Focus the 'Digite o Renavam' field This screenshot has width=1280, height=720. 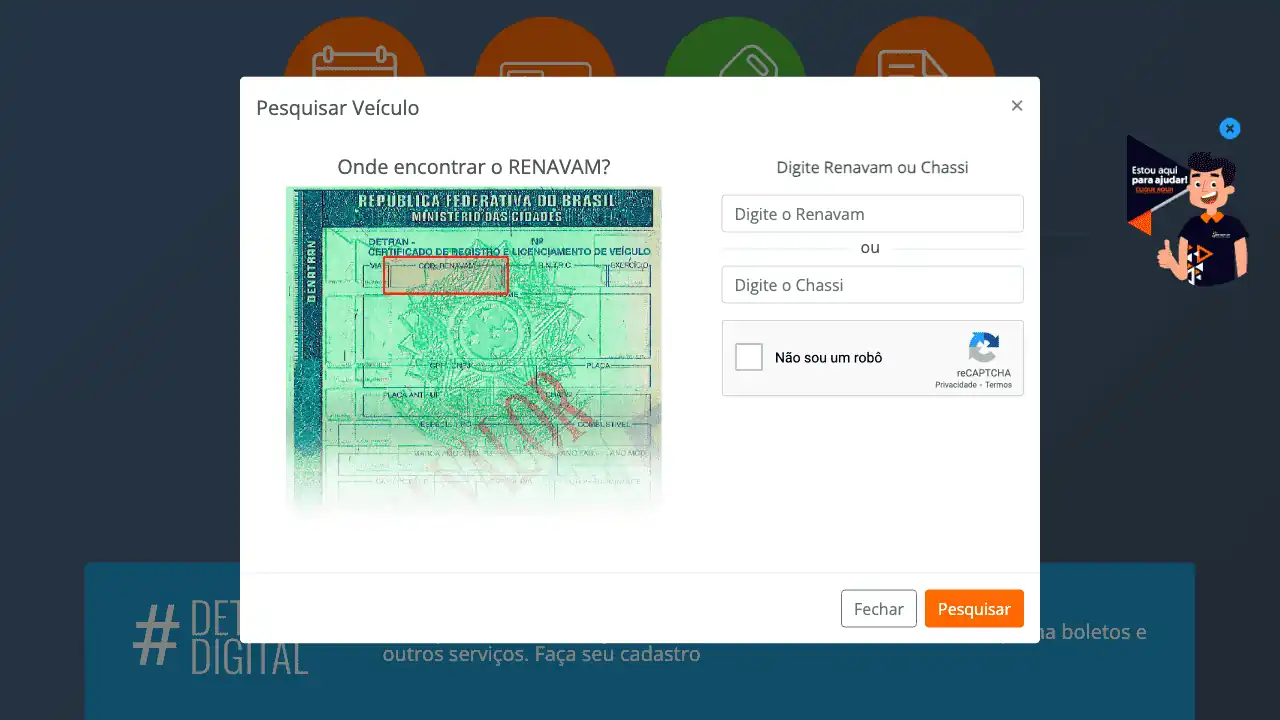point(872,214)
